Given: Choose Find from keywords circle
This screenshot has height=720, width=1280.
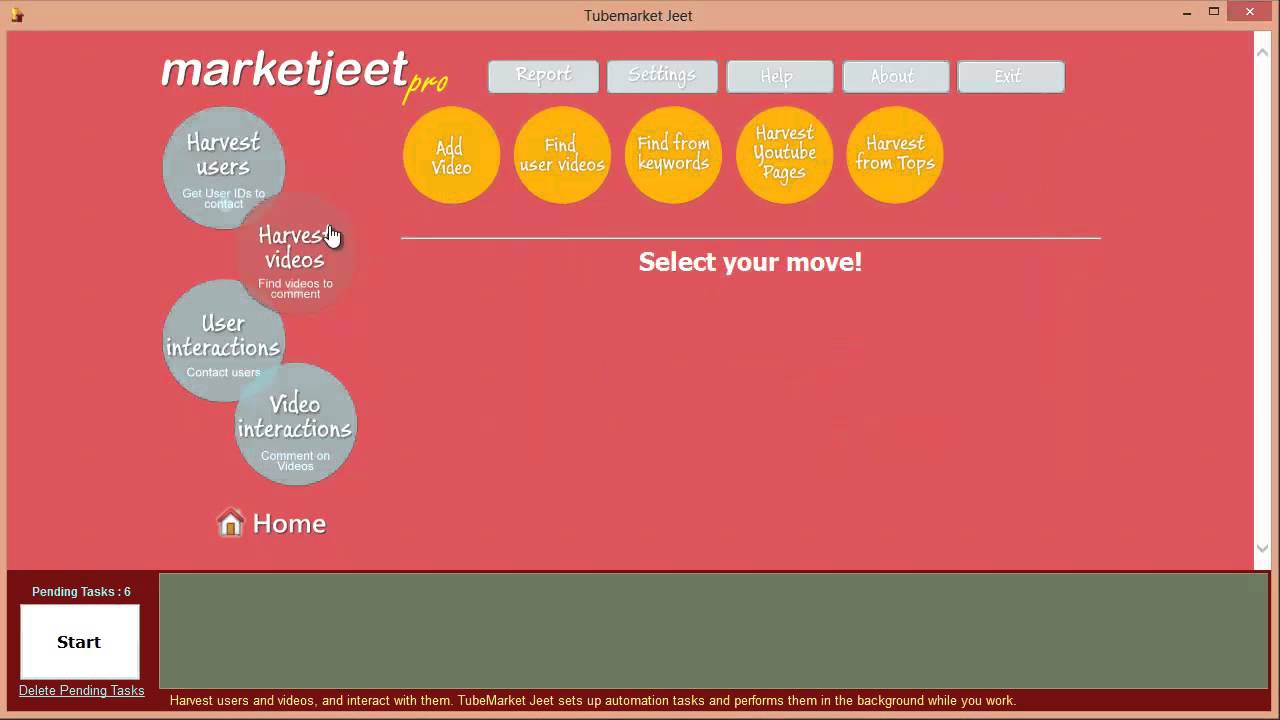Looking at the screenshot, I should point(673,155).
